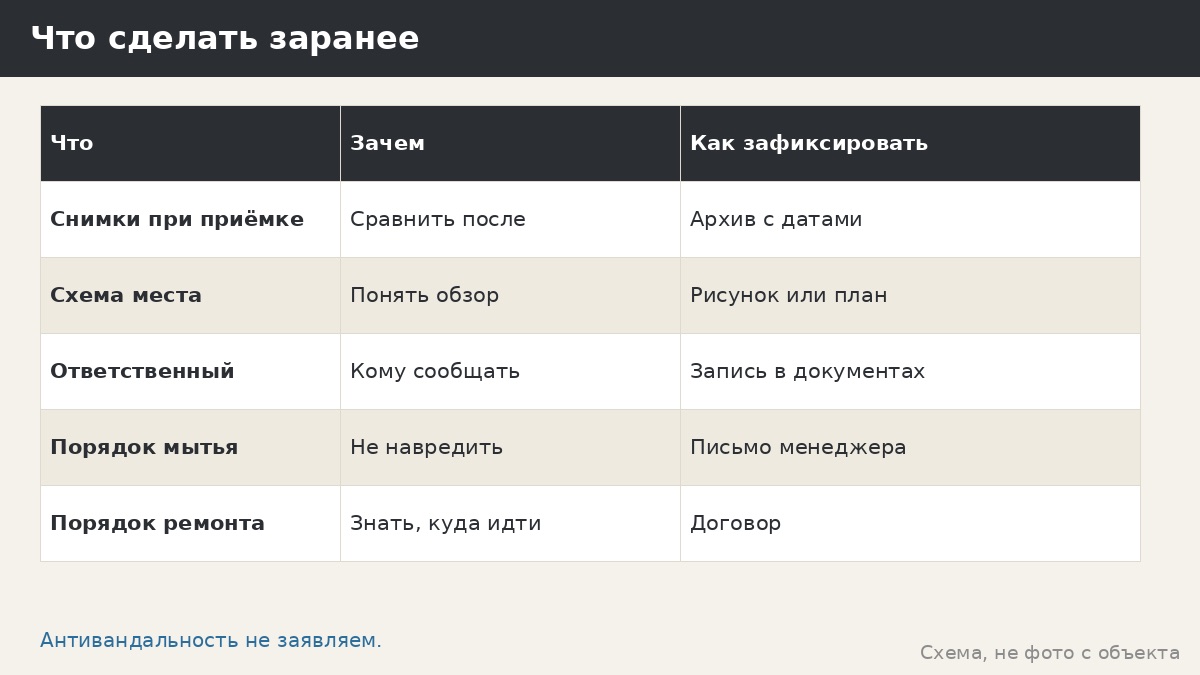This screenshot has height=675, width=1200.
Task: Click the 'Понять обзор' cell
Action: (x=510, y=295)
